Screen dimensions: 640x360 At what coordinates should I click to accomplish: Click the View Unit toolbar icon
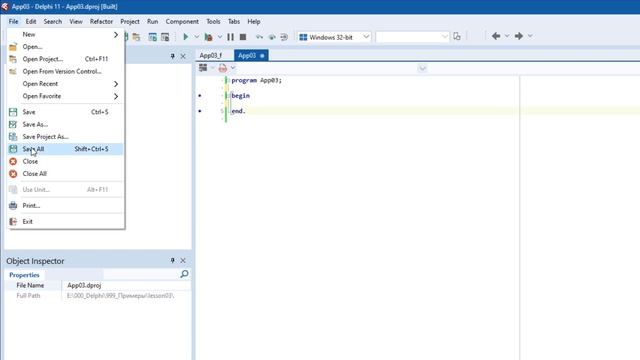click(x=152, y=37)
